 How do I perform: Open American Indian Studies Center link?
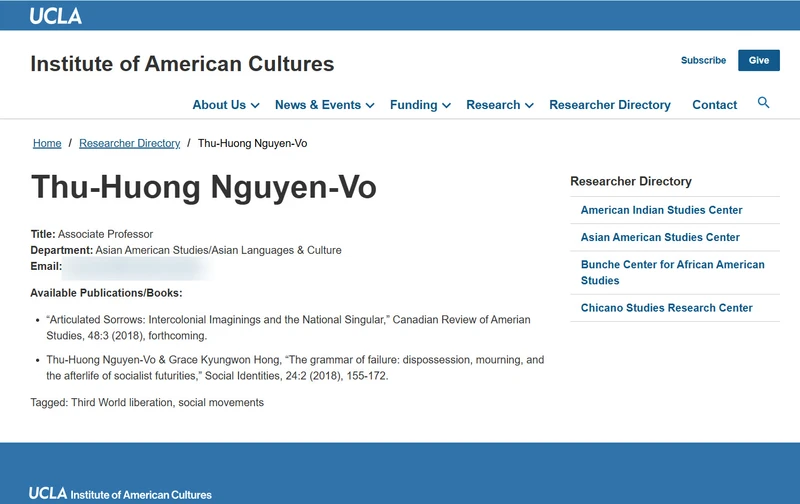tap(661, 210)
